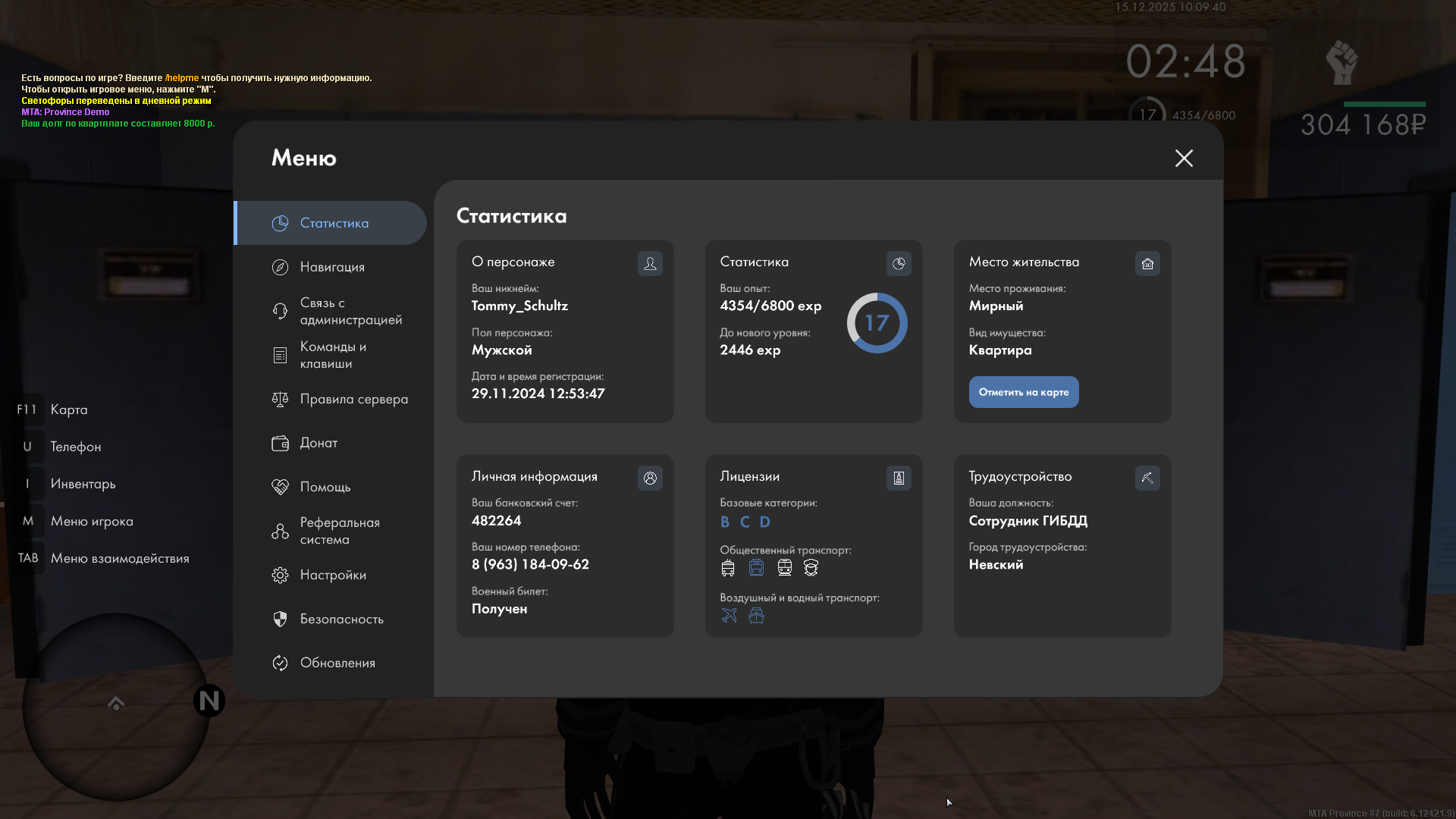
Task: Open the Донат section
Action: pyautogui.click(x=318, y=443)
